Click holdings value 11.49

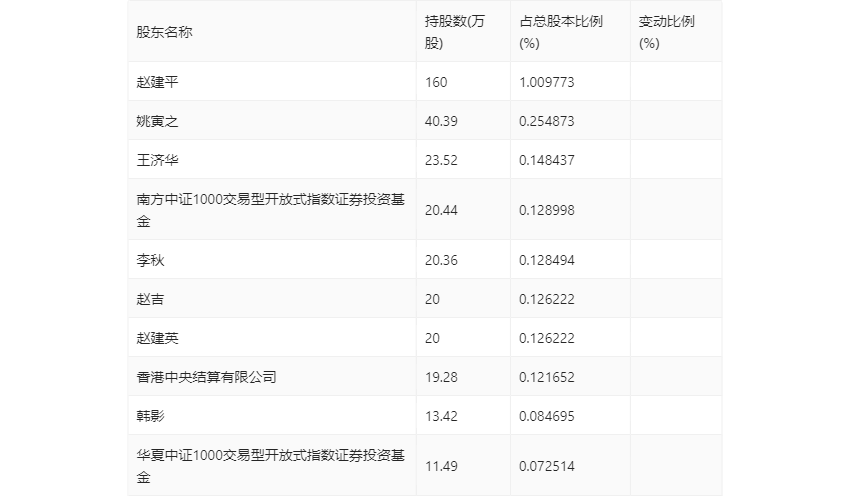[441, 466]
